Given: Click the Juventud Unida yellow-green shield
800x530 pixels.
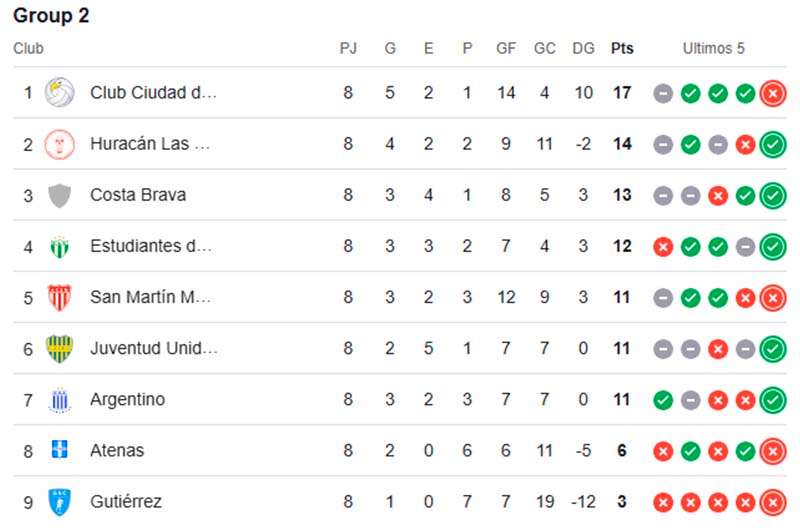Looking at the screenshot, I should pyautogui.click(x=59, y=349).
